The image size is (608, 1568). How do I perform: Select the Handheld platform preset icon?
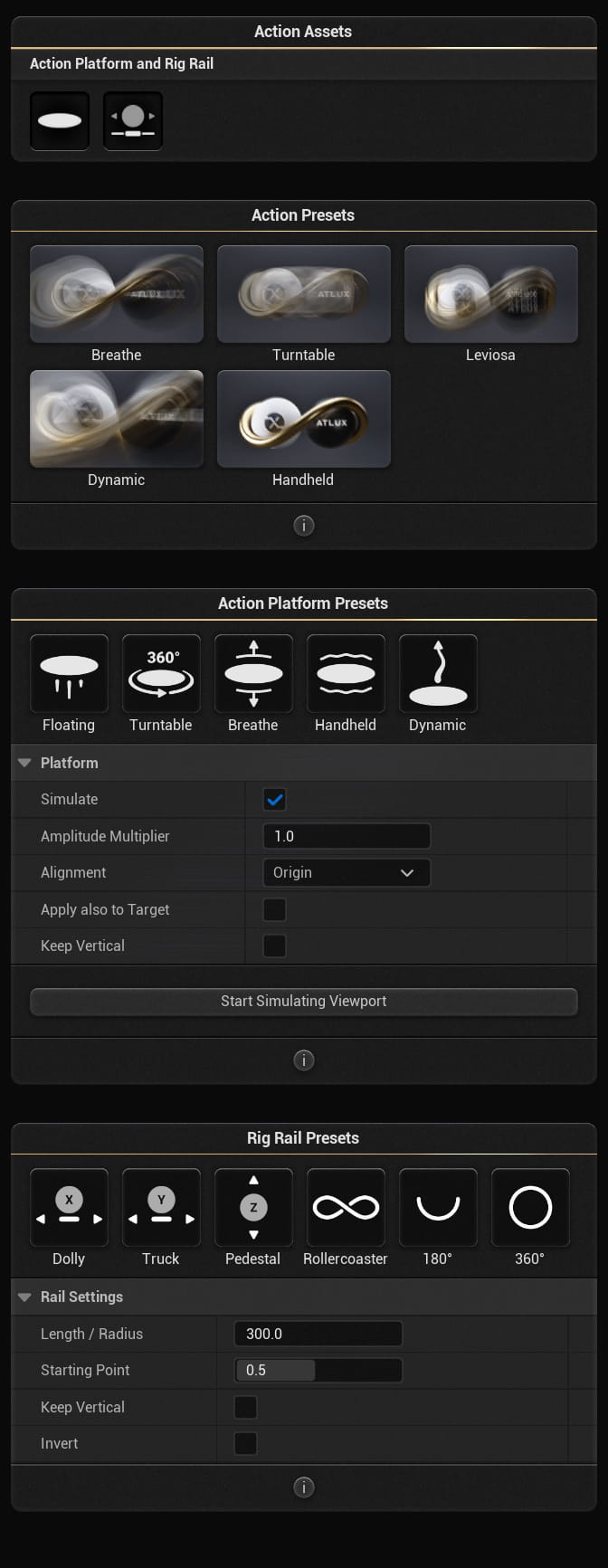point(346,674)
